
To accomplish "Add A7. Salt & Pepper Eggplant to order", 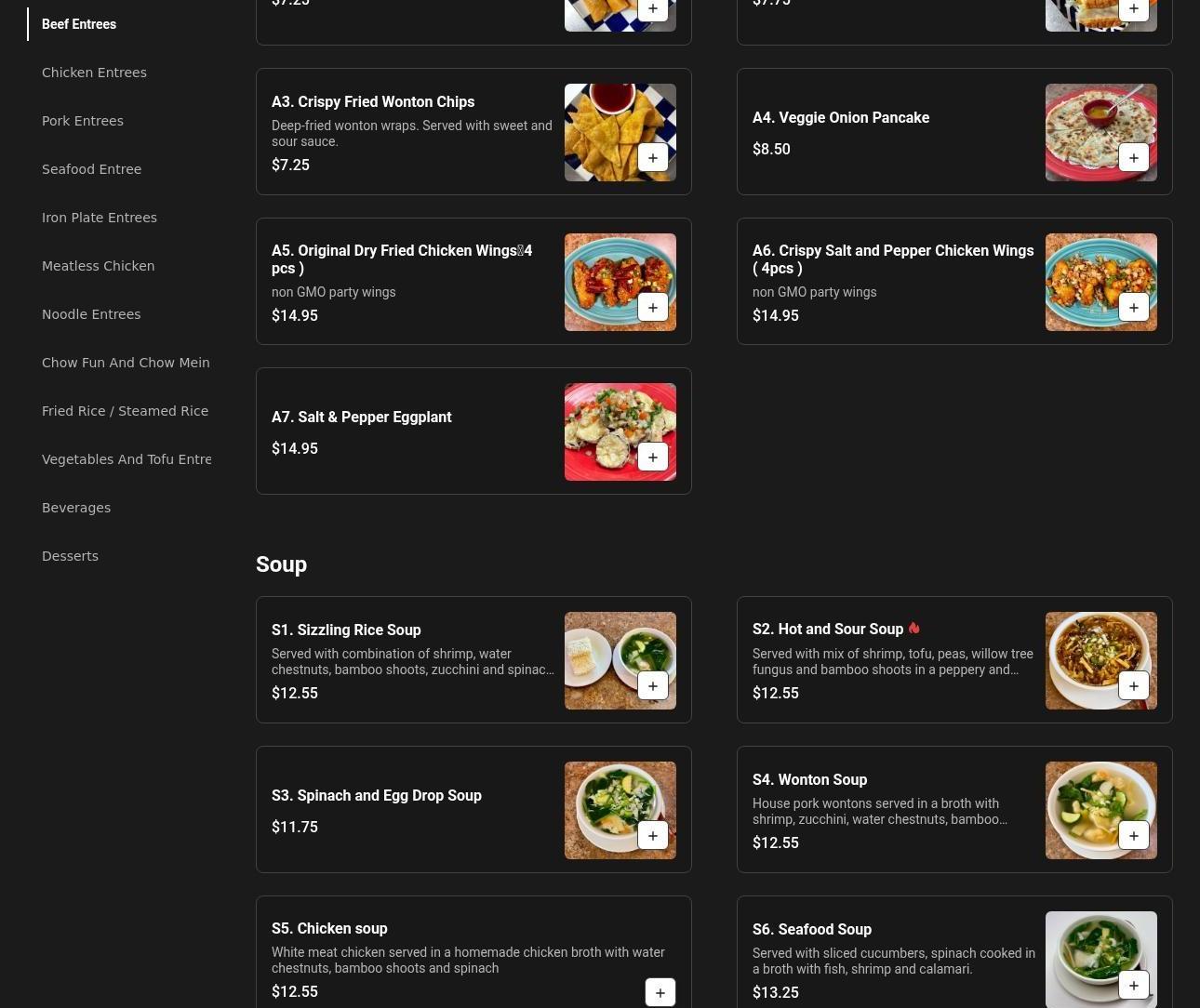I will (653, 458).
